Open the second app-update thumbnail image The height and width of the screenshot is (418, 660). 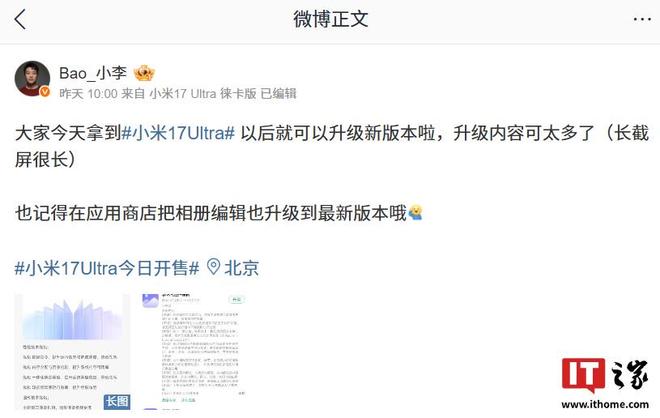pos(196,352)
